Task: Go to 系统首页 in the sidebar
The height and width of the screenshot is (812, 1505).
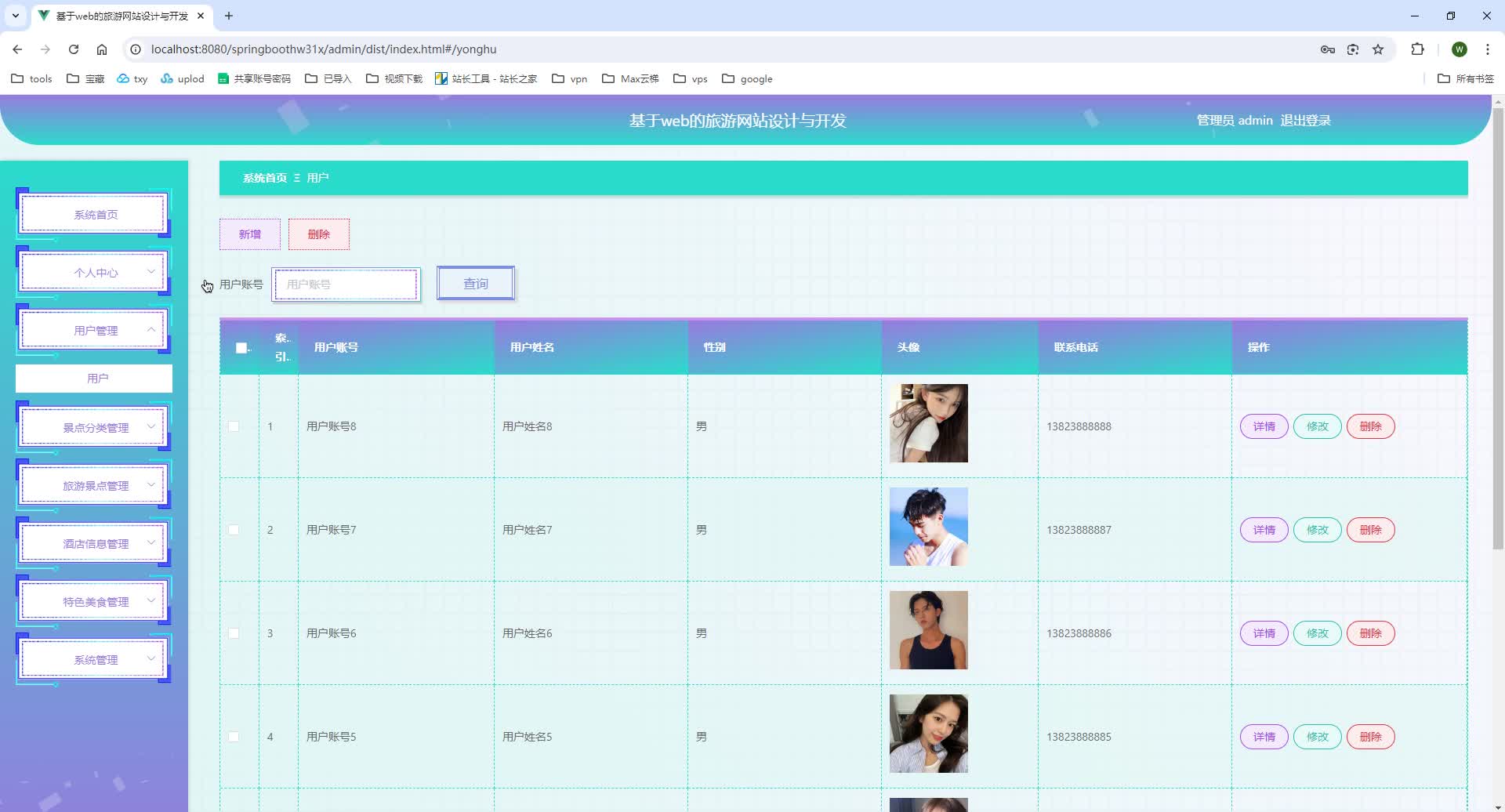Action: (x=94, y=214)
